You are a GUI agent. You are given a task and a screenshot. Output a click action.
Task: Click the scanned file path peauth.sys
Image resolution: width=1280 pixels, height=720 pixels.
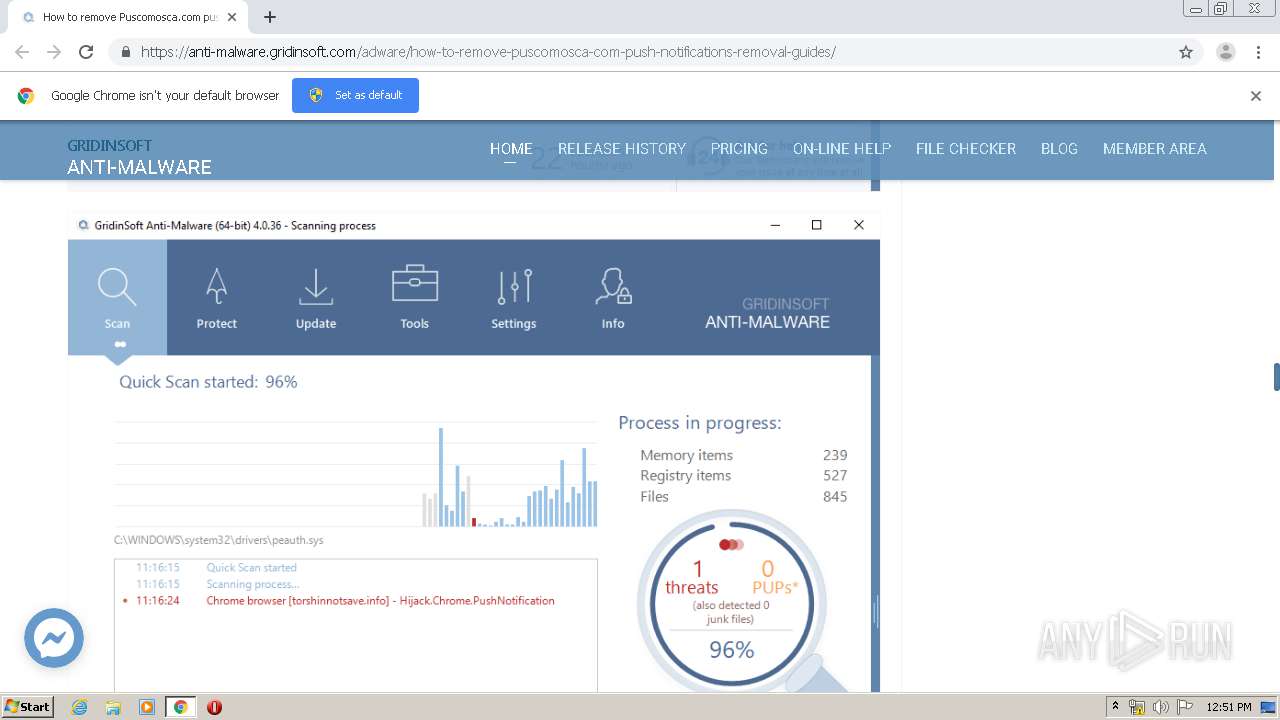[x=219, y=540]
